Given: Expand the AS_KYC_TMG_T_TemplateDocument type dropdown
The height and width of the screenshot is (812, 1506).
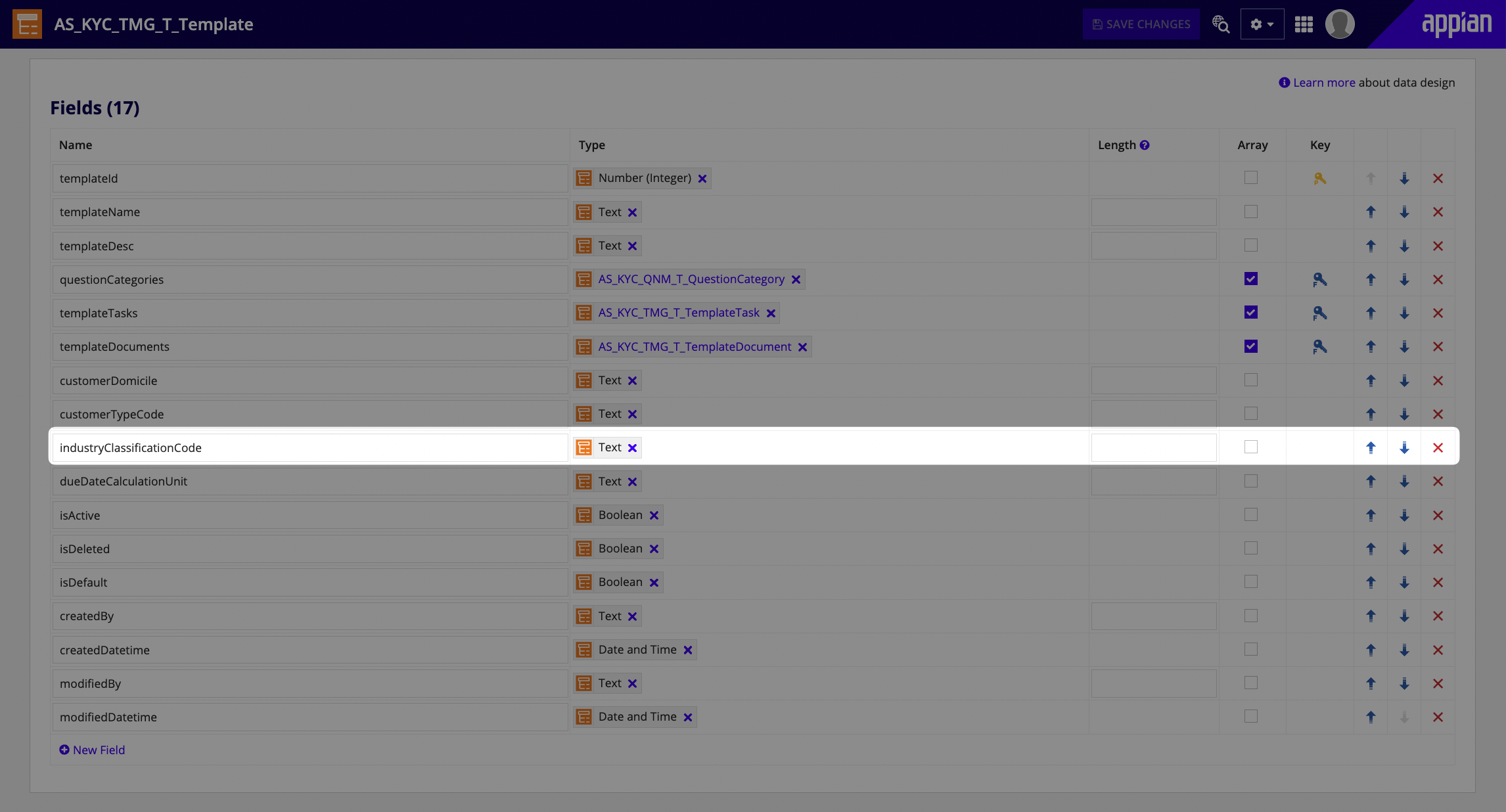Looking at the screenshot, I should point(694,346).
